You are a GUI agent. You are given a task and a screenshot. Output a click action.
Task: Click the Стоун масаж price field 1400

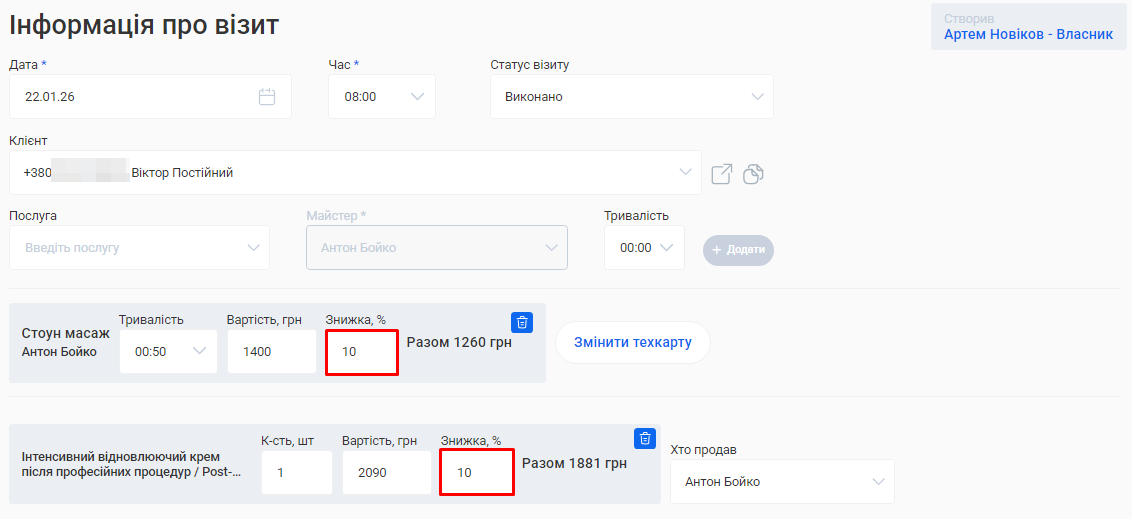click(x=271, y=351)
